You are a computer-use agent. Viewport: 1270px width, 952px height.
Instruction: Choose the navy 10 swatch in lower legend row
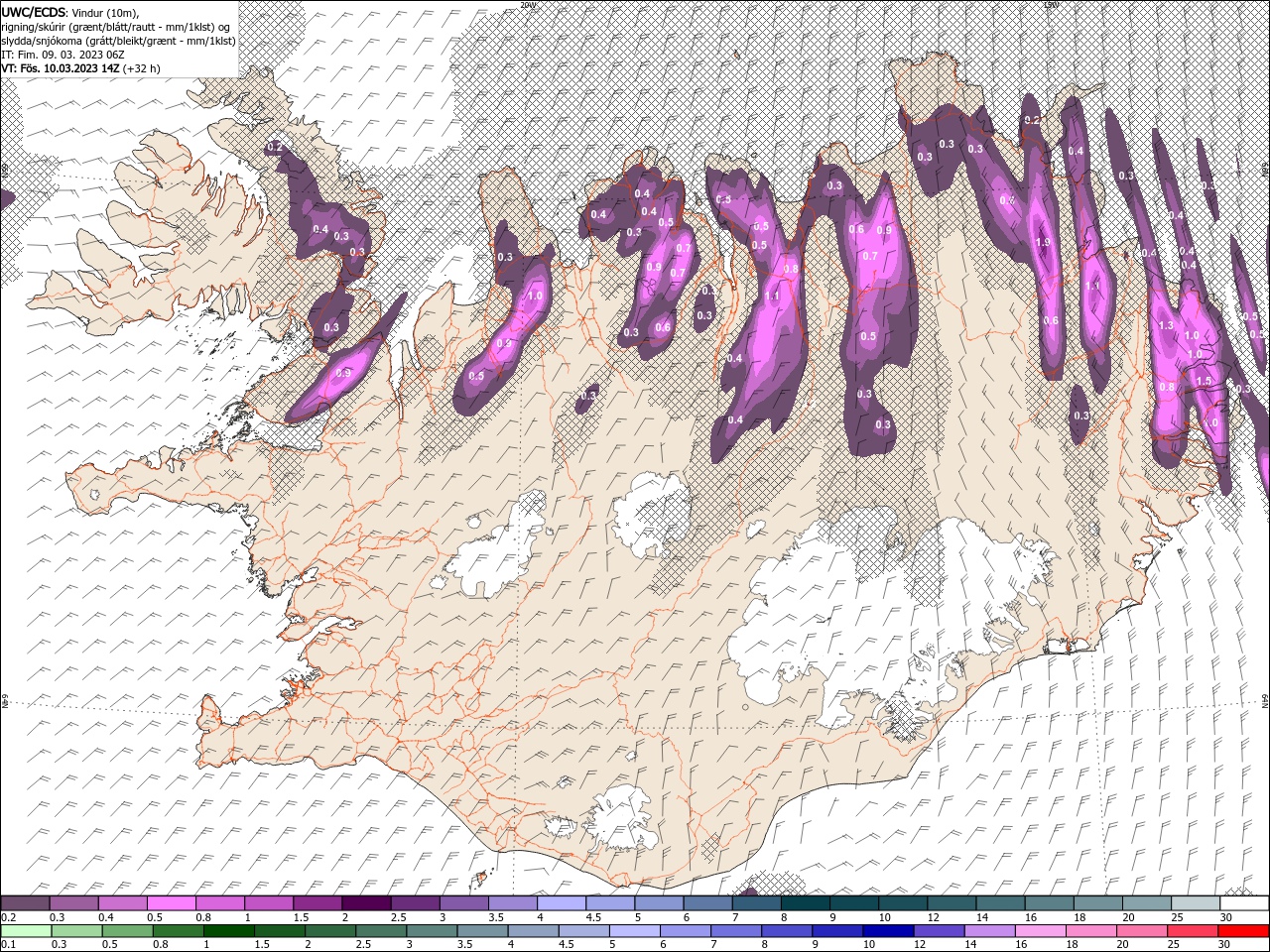pyautogui.click(x=888, y=930)
